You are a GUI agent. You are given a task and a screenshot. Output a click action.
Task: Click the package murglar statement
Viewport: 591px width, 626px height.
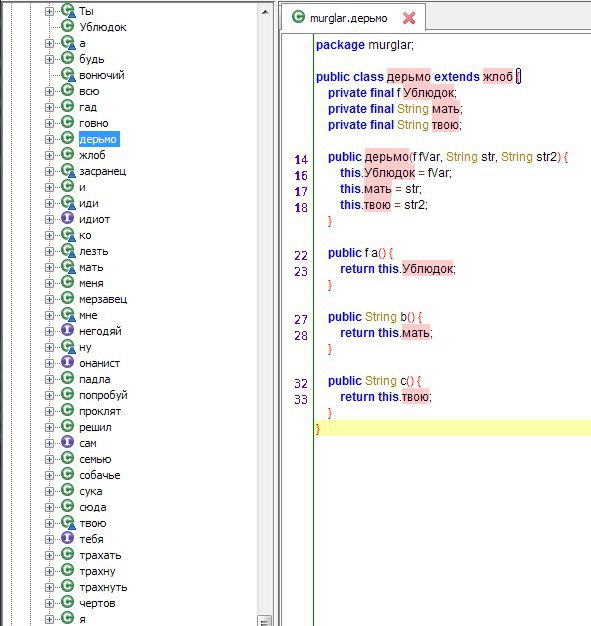coord(365,45)
